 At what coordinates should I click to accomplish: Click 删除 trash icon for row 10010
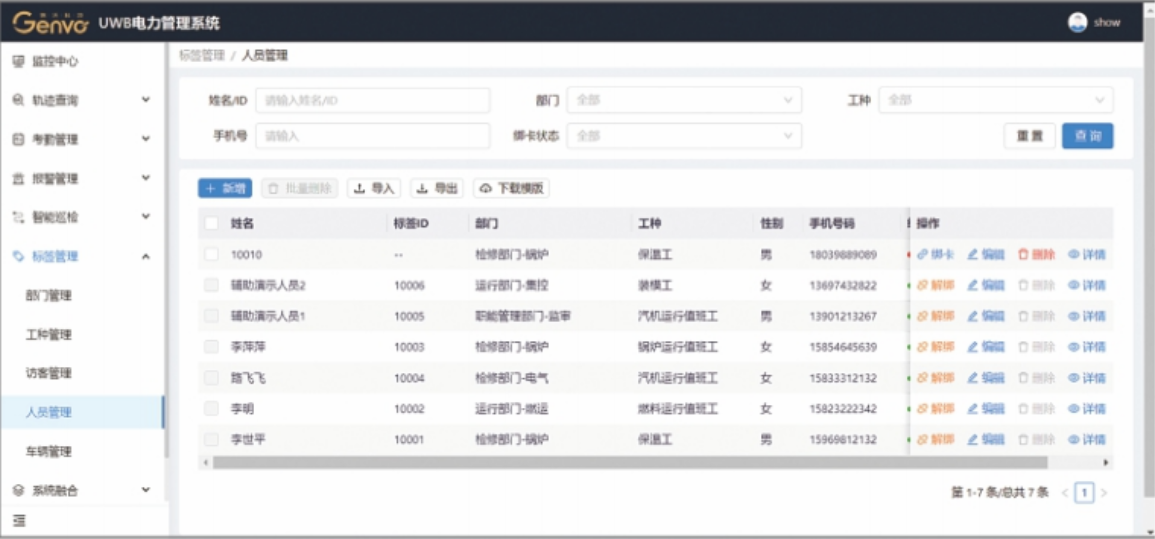[1022, 255]
